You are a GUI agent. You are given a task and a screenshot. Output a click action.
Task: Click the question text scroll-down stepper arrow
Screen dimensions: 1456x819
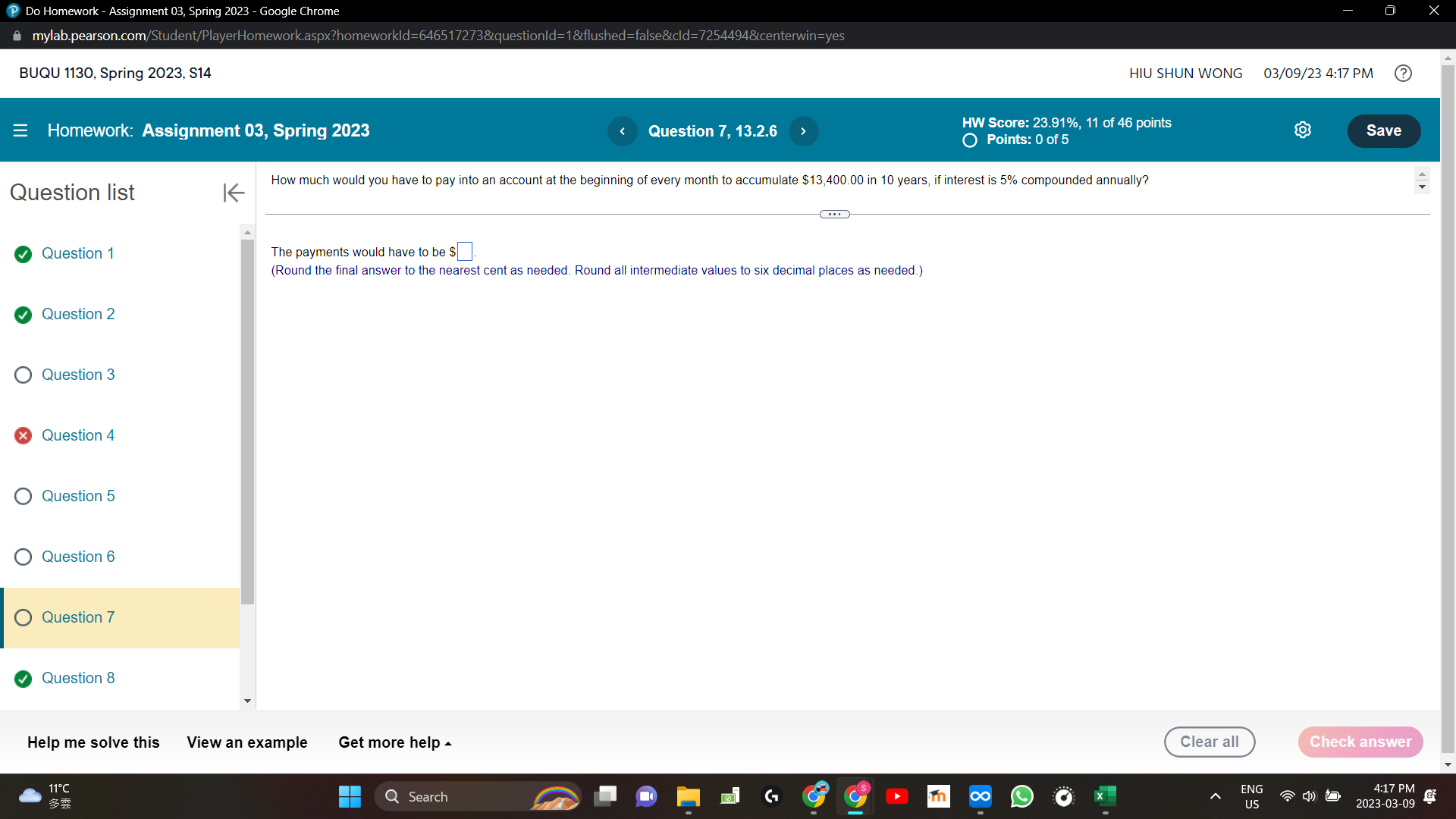pyautogui.click(x=1422, y=187)
